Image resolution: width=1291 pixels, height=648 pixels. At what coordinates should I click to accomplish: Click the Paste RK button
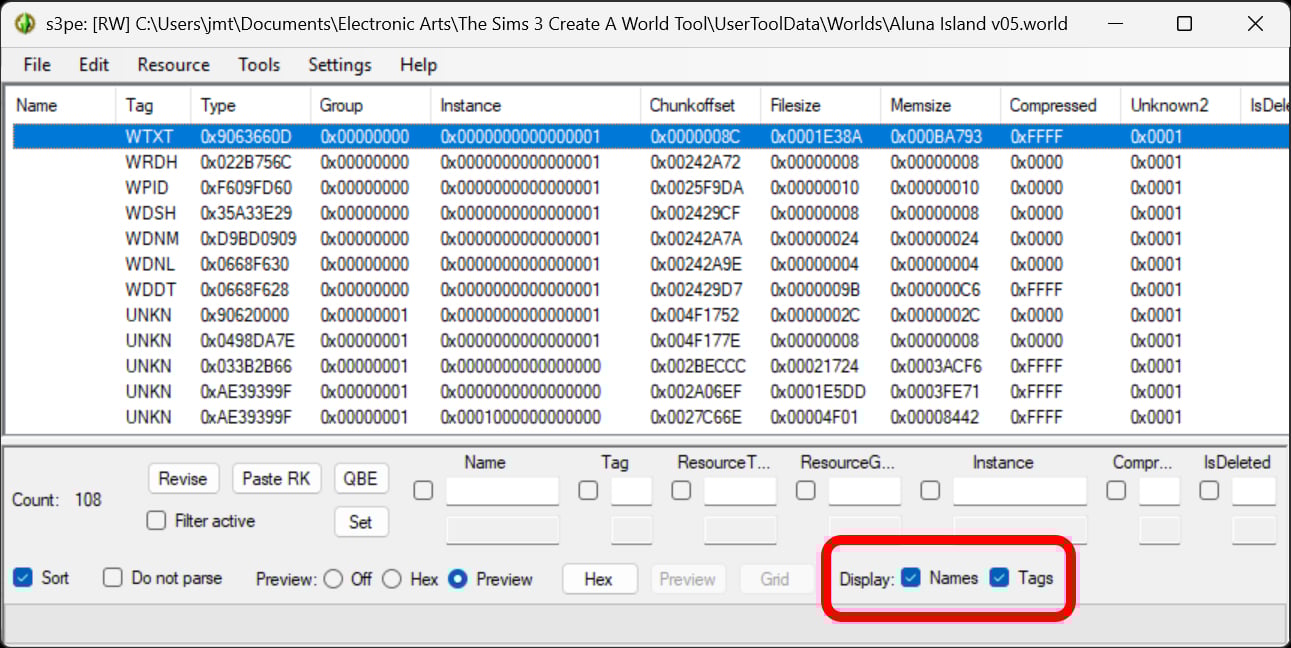[276, 479]
